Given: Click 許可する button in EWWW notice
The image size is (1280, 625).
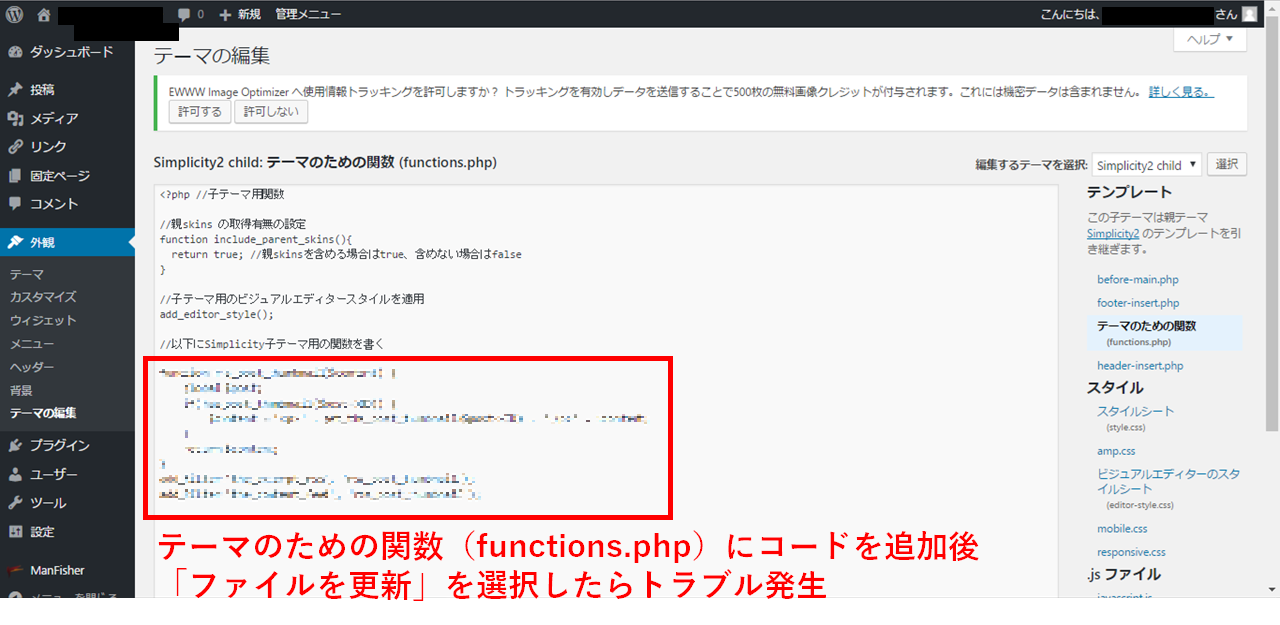Looking at the screenshot, I should click(x=199, y=112).
